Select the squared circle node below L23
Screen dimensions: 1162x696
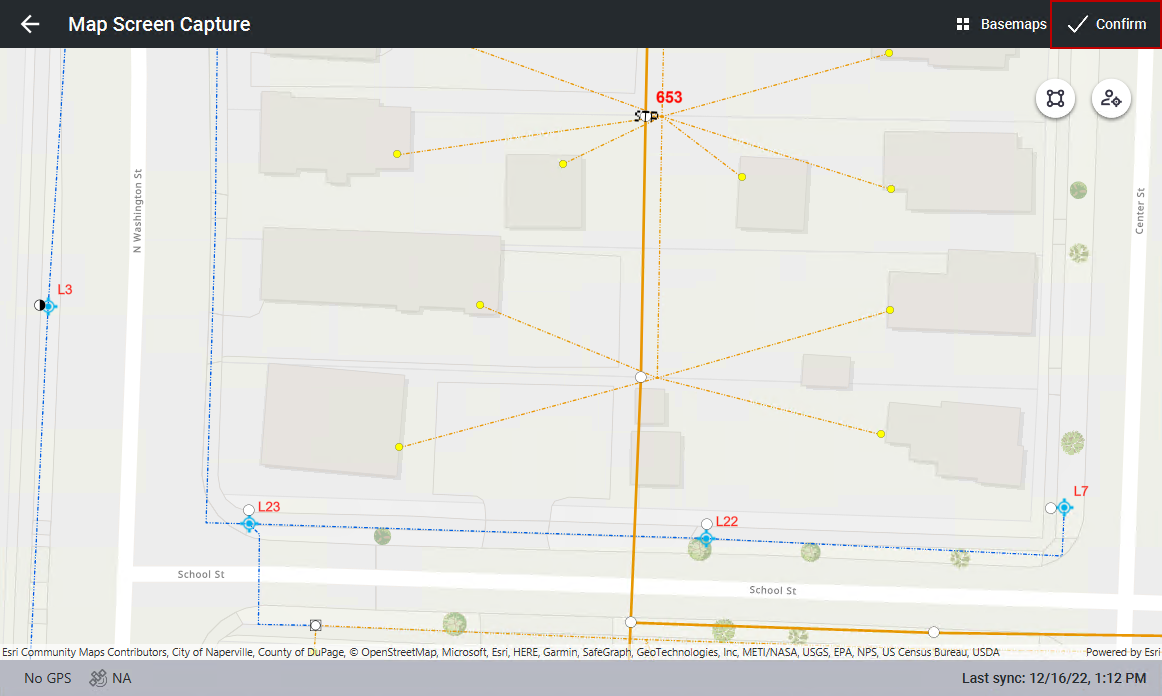tap(316, 625)
